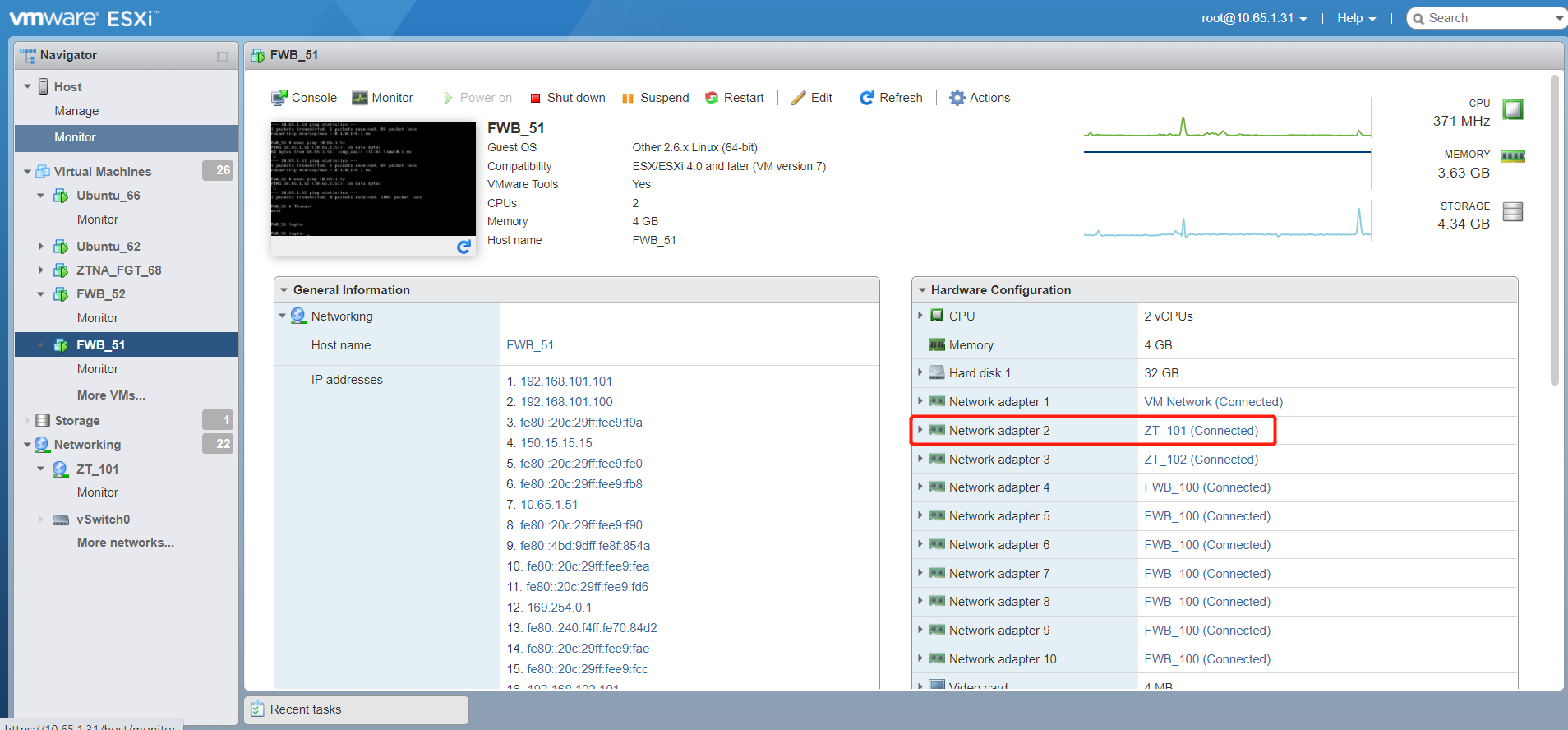The height and width of the screenshot is (730, 1568).
Task: Click the 10.65.1.51 IP address
Action: (x=549, y=505)
